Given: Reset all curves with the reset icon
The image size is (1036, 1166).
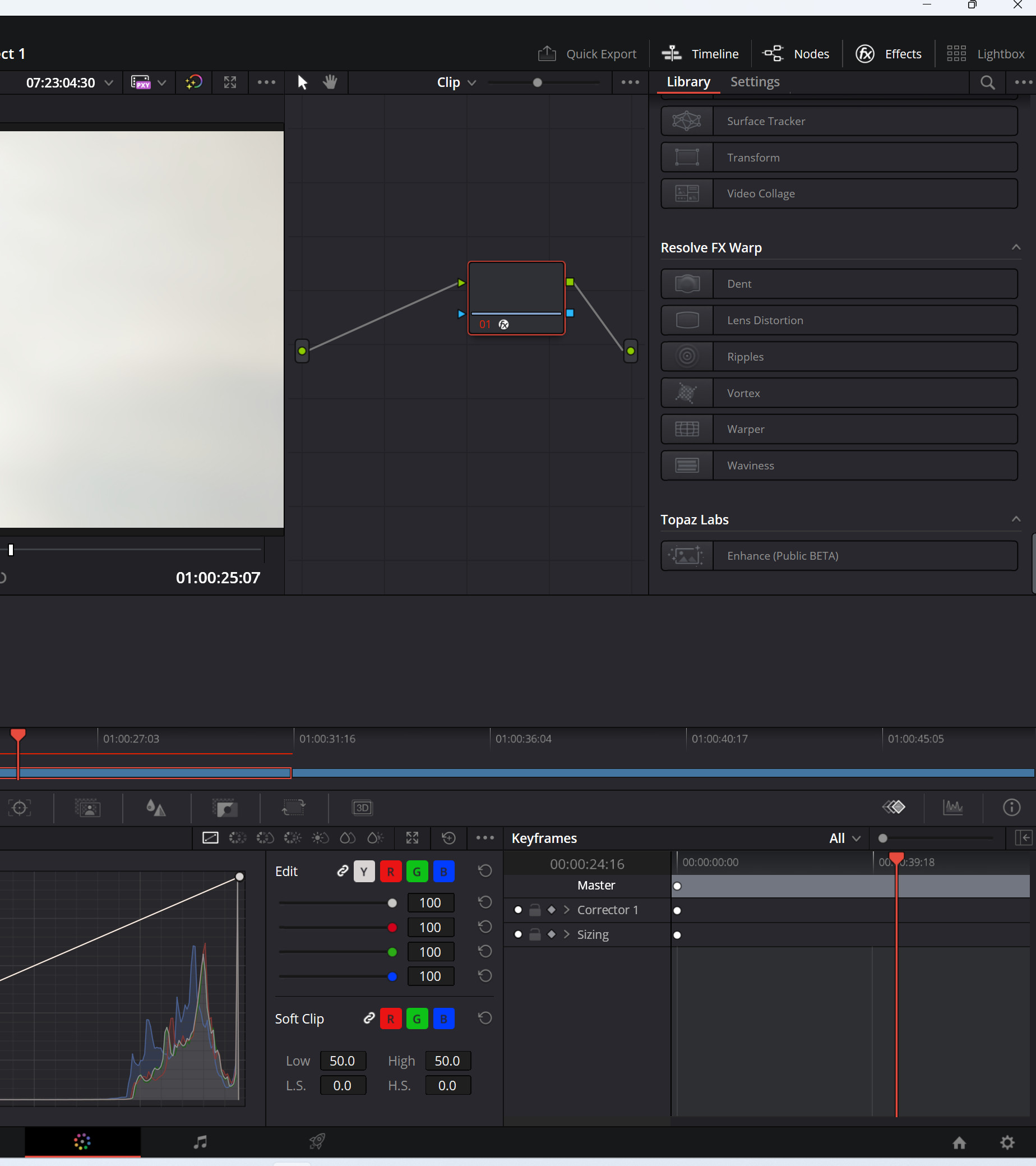Looking at the screenshot, I should click(448, 838).
